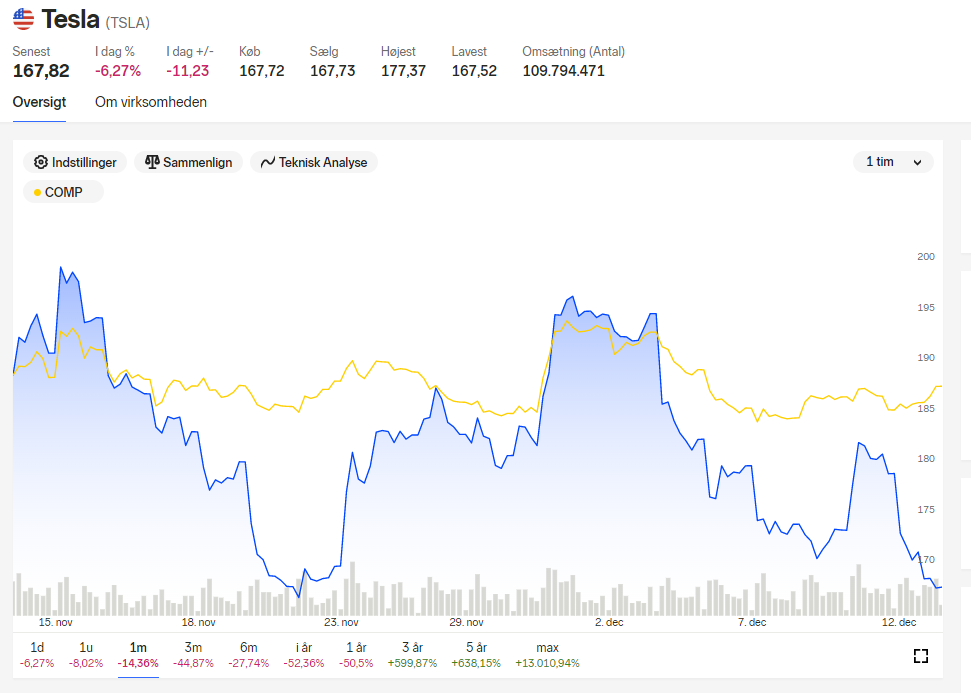Click the chevron arrow beside 1 tim

tap(918, 163)
